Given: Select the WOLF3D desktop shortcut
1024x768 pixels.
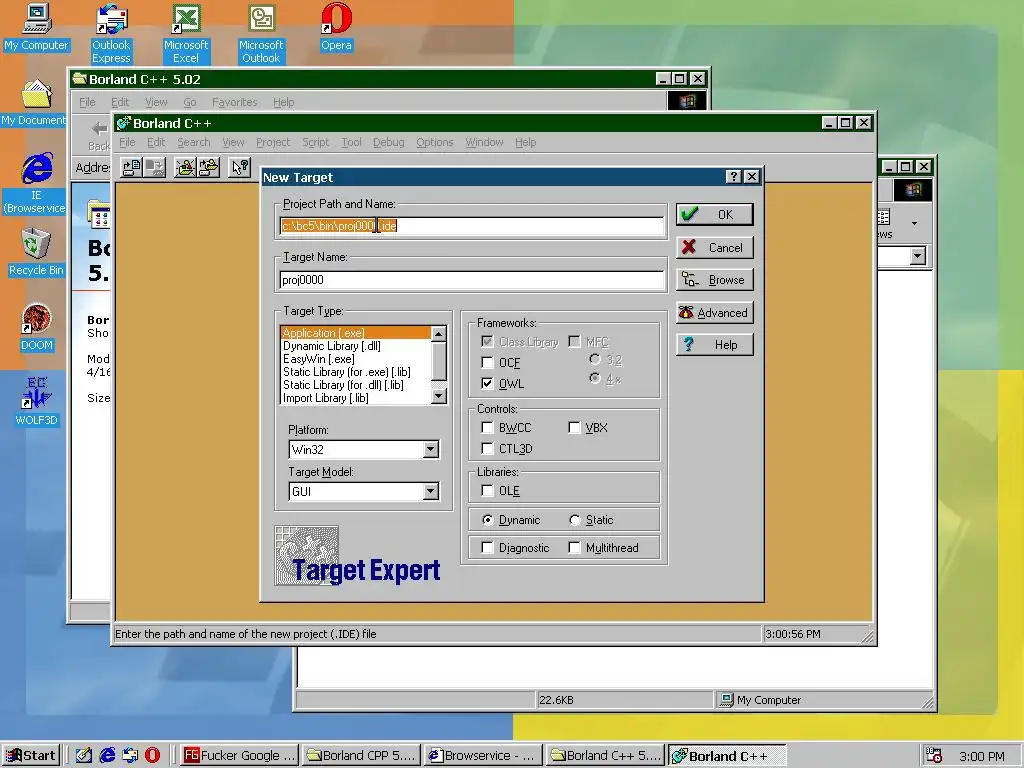Looking at the screenshot, I should tap(37, 401).
